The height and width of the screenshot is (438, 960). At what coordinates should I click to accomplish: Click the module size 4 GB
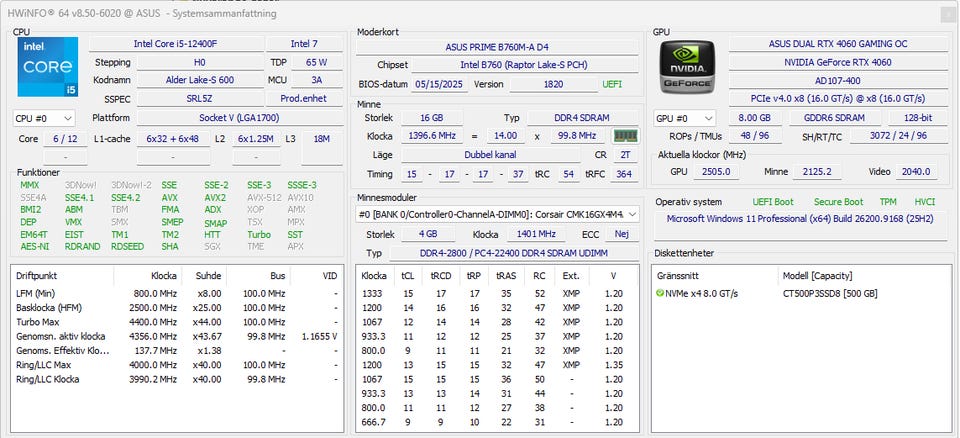428,234
